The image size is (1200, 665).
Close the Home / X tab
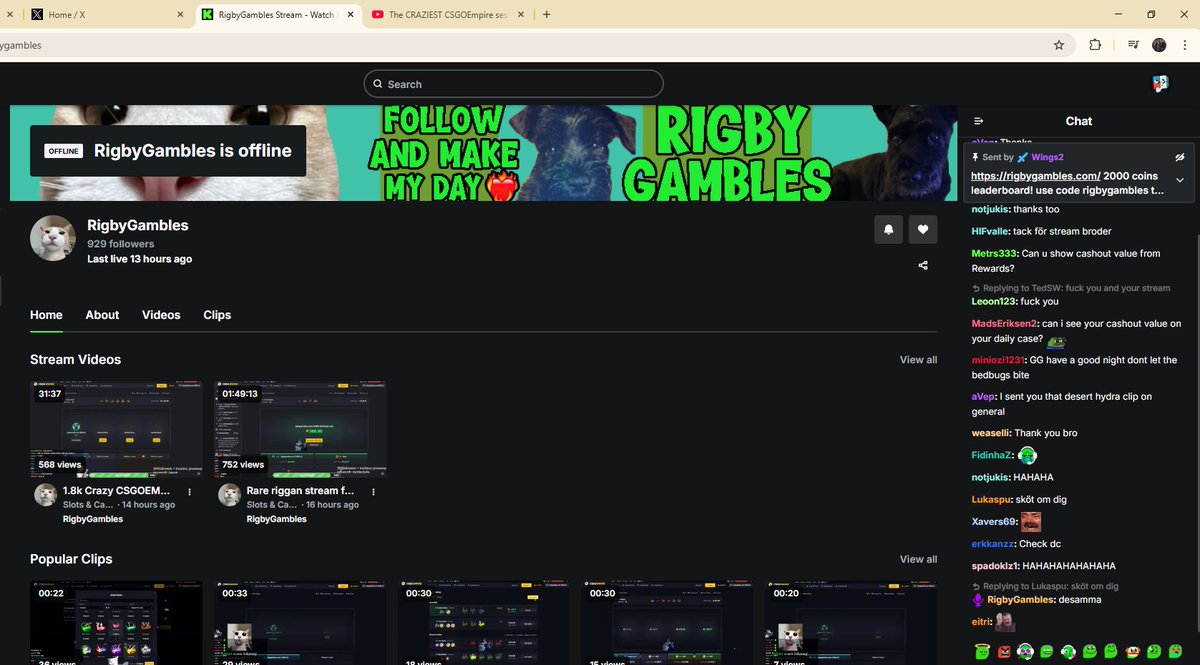pyautogui.click(x=178, y=14)
